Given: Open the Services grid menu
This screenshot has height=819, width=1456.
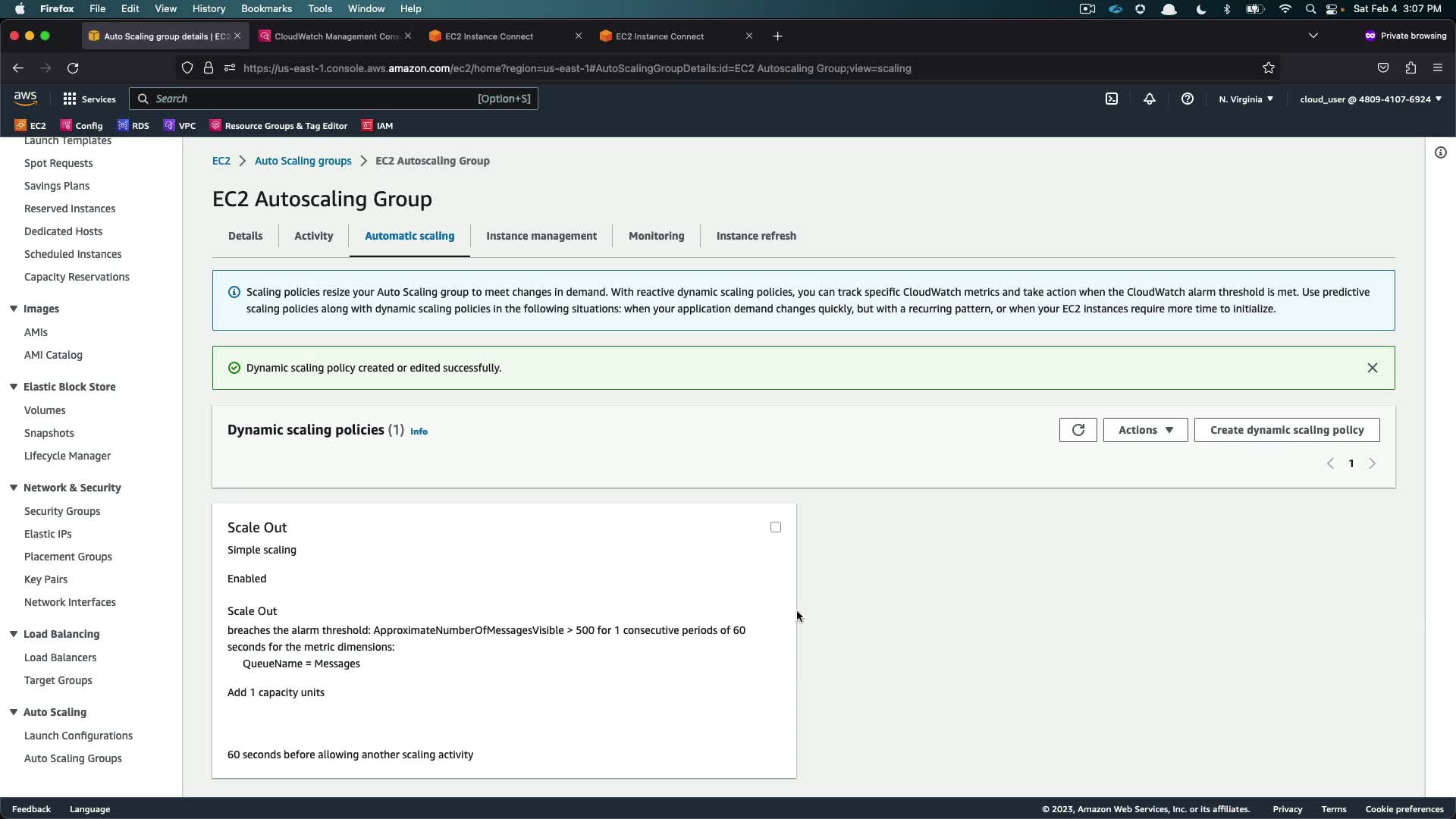Looking at the screenshot, I should coord(89,99).
